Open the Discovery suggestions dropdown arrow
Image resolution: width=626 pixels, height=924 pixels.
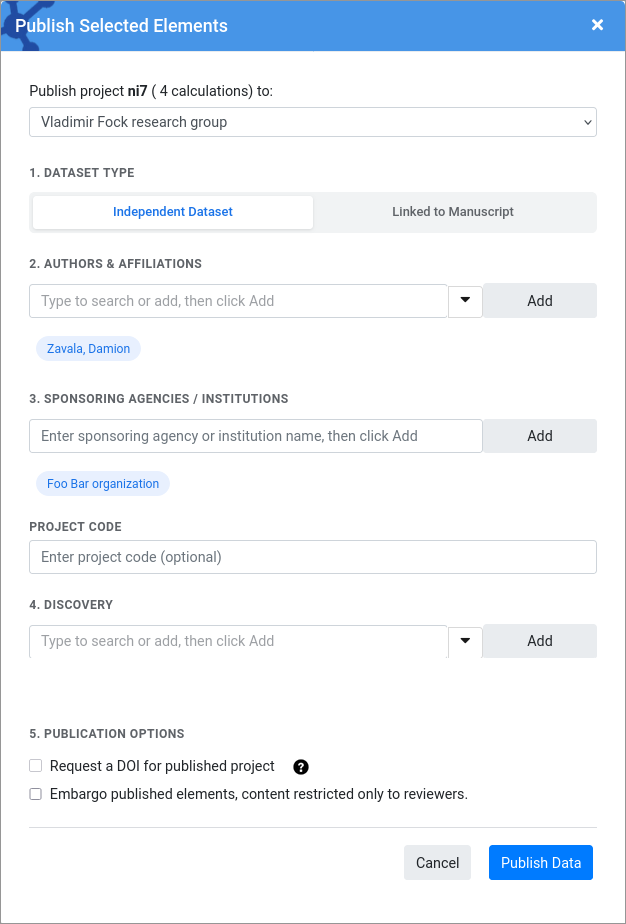(x=465, y=641)
